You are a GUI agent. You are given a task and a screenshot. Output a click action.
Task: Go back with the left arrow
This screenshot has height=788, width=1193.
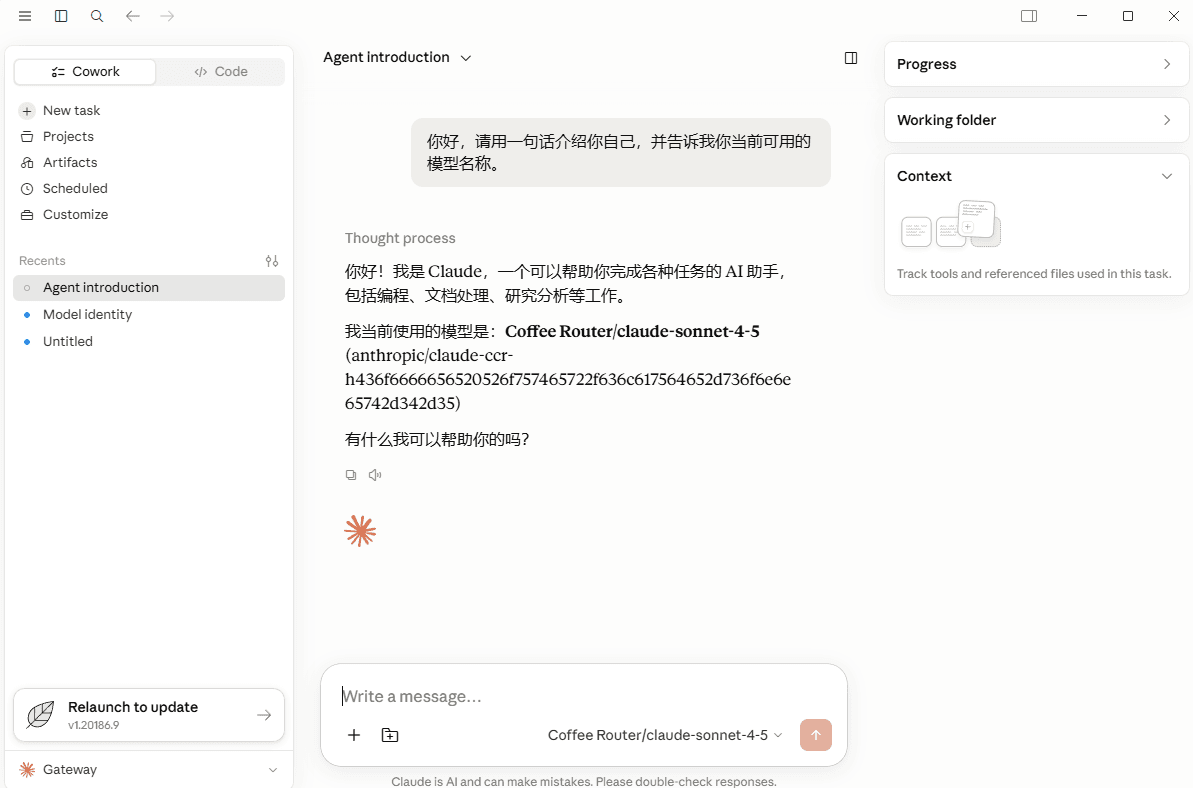(132, 16)
